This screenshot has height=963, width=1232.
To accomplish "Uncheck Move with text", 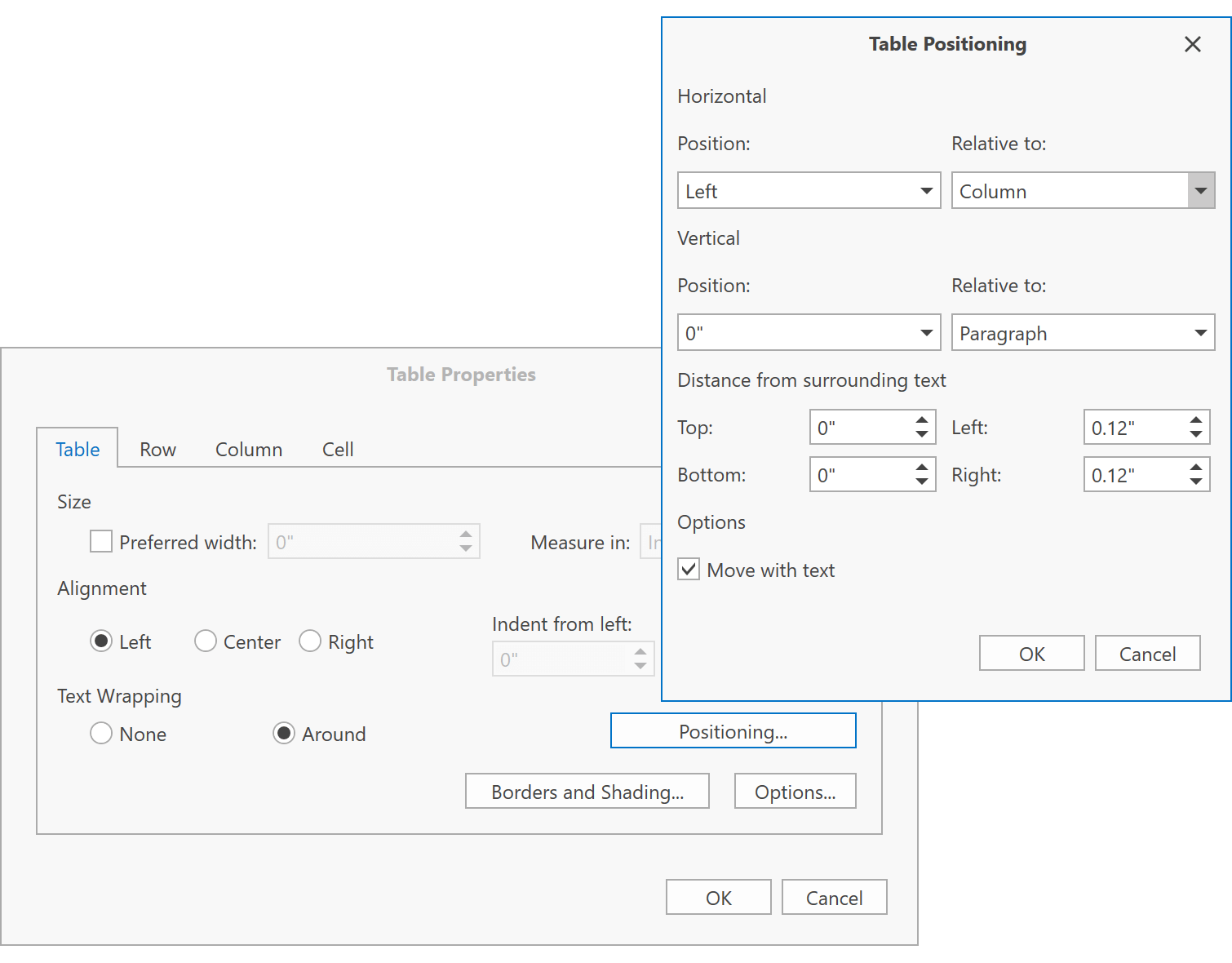I will 688,569.
